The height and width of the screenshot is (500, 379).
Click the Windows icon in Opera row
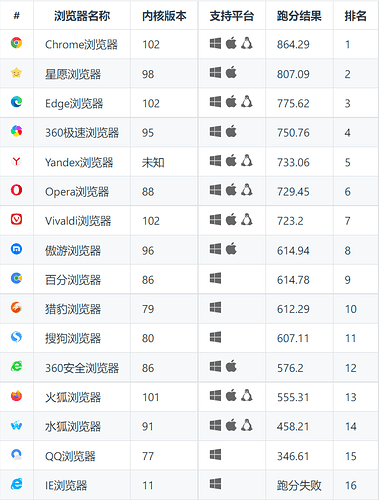215,190
